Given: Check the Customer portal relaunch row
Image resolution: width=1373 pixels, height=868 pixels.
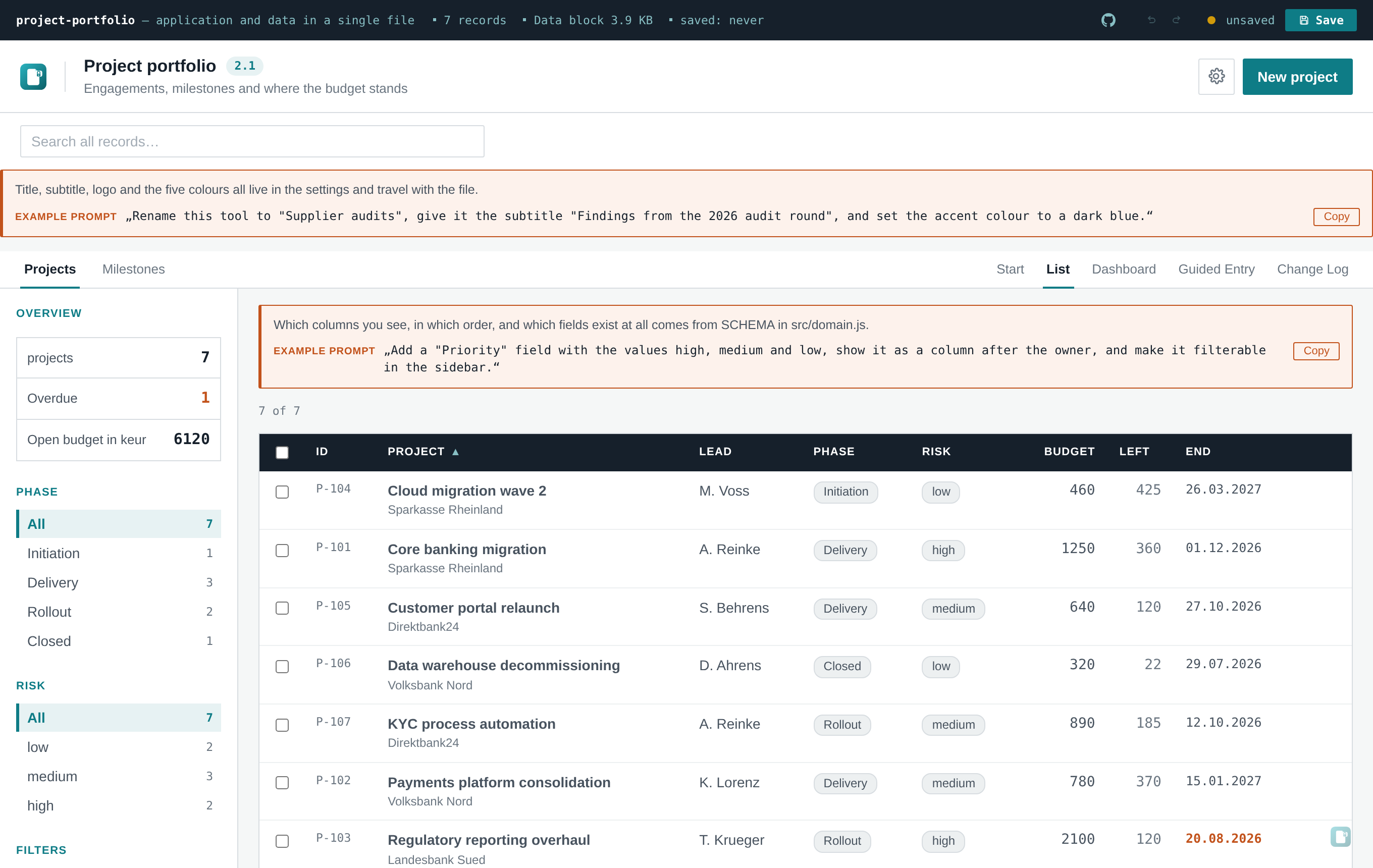Looking at the screenshot, I should 282,608.
